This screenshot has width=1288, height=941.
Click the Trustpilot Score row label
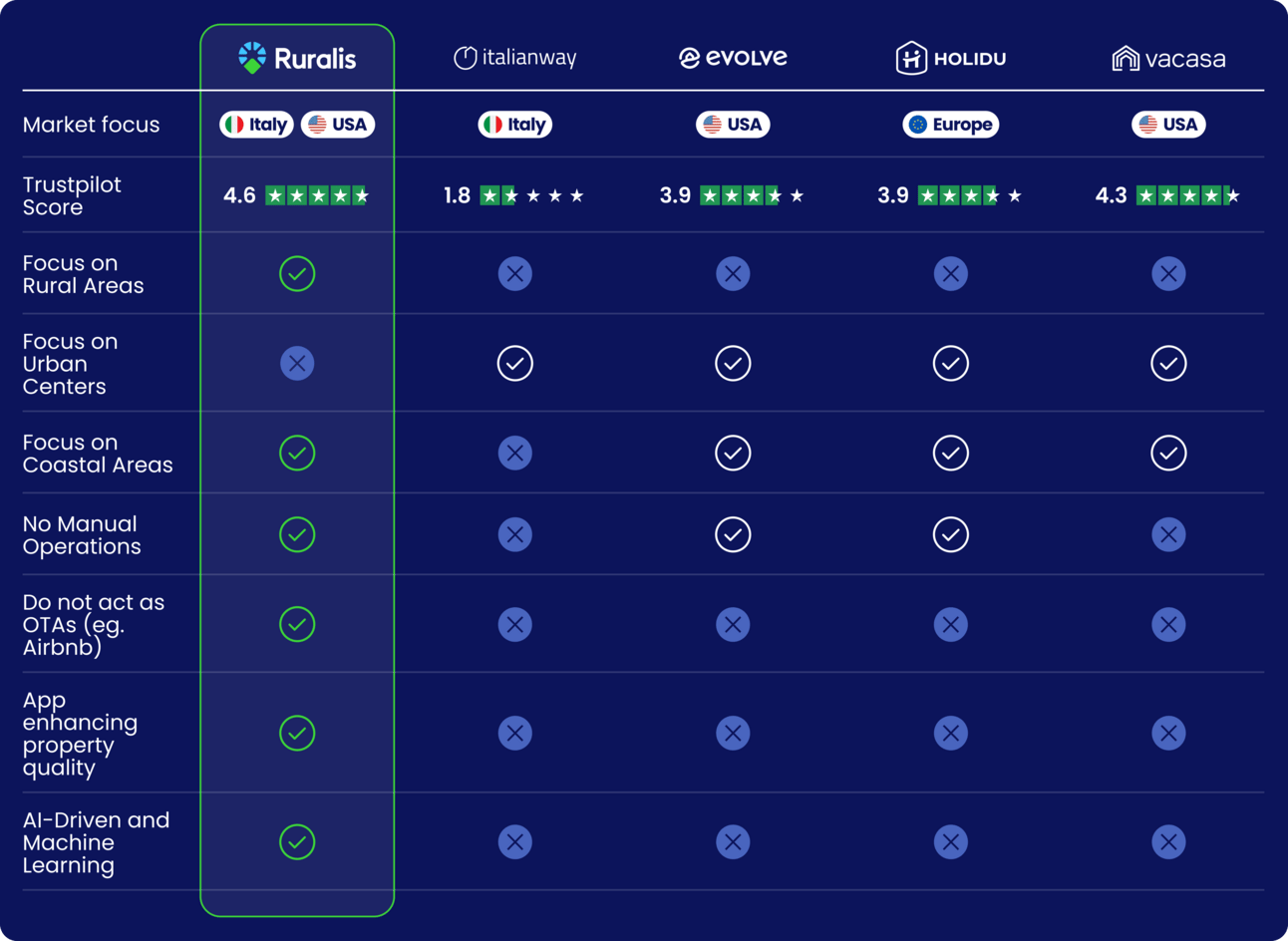coord(72,195)
